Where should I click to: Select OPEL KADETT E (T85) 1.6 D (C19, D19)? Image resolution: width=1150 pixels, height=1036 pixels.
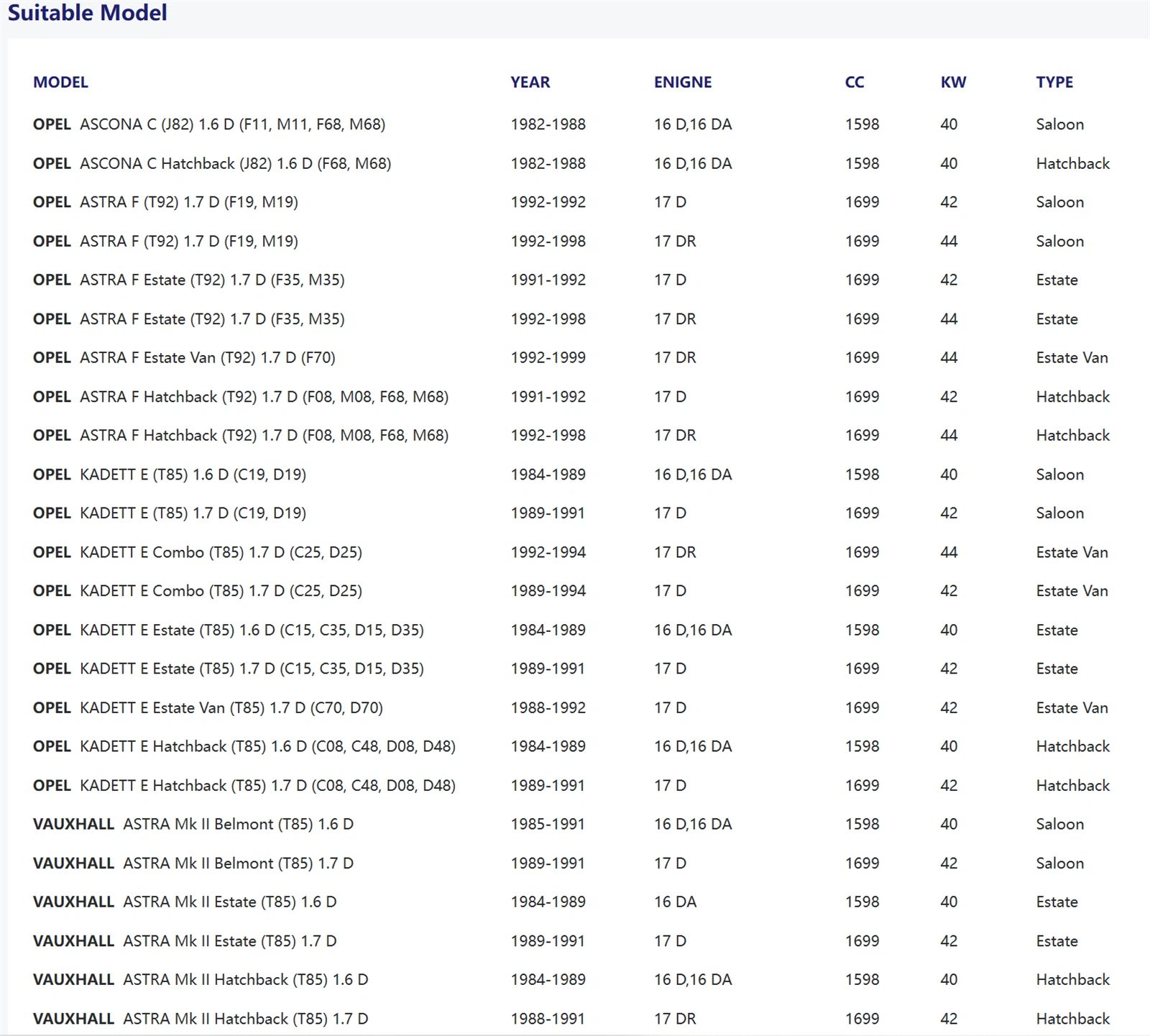170,475
